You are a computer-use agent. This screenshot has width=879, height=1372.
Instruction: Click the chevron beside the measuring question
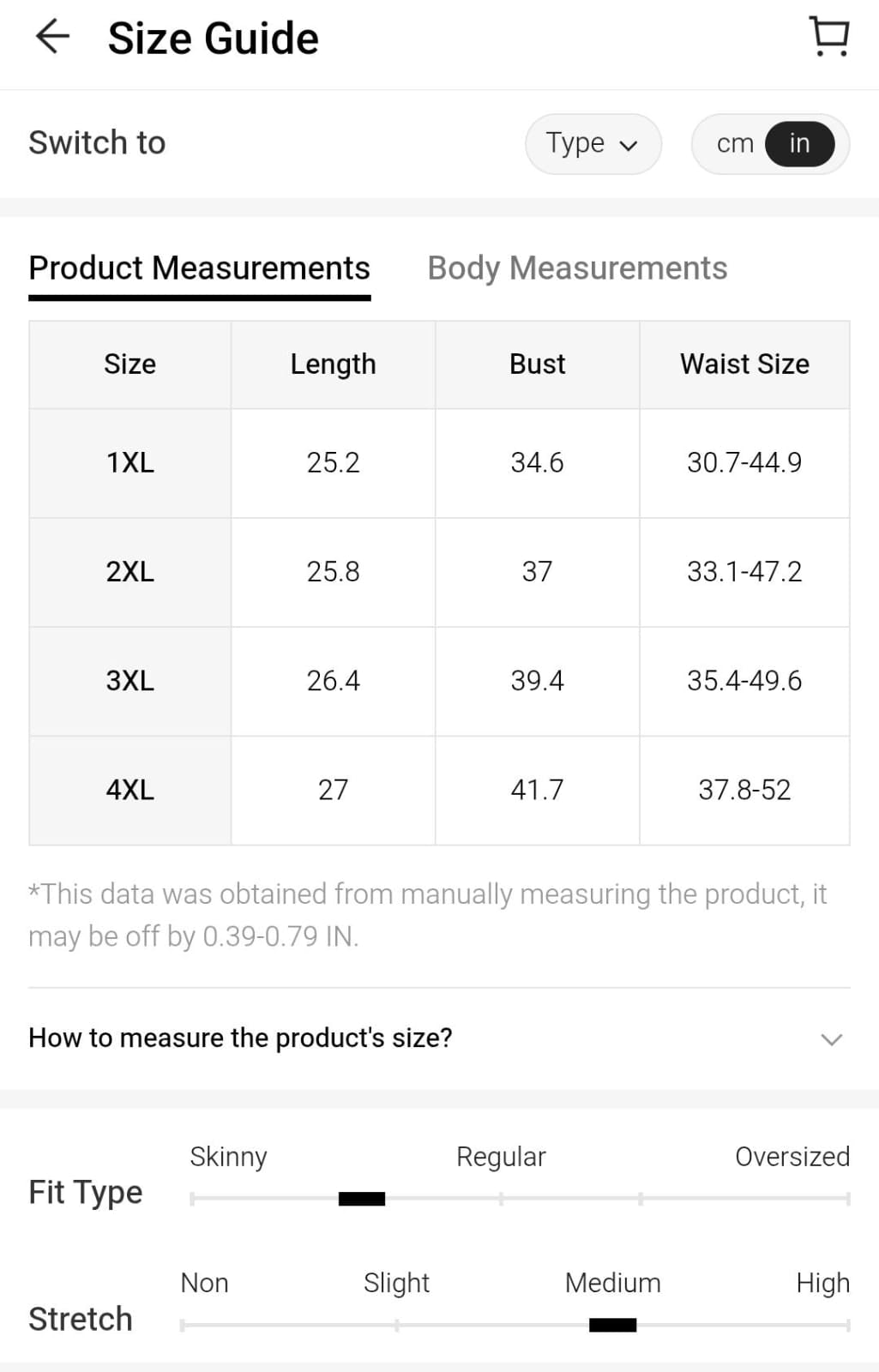pos(831,1039)
